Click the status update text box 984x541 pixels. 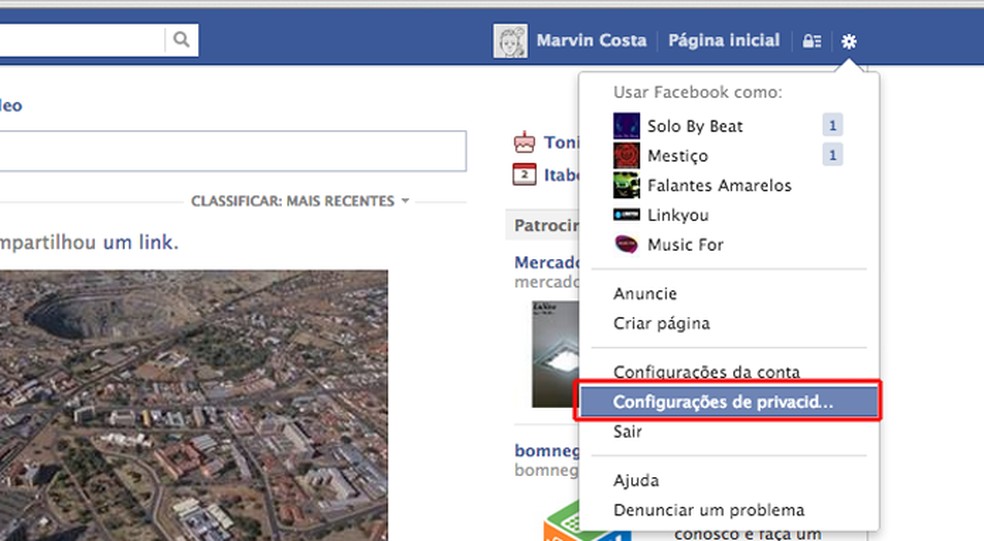pyautogui.click(x=233, y=151)
